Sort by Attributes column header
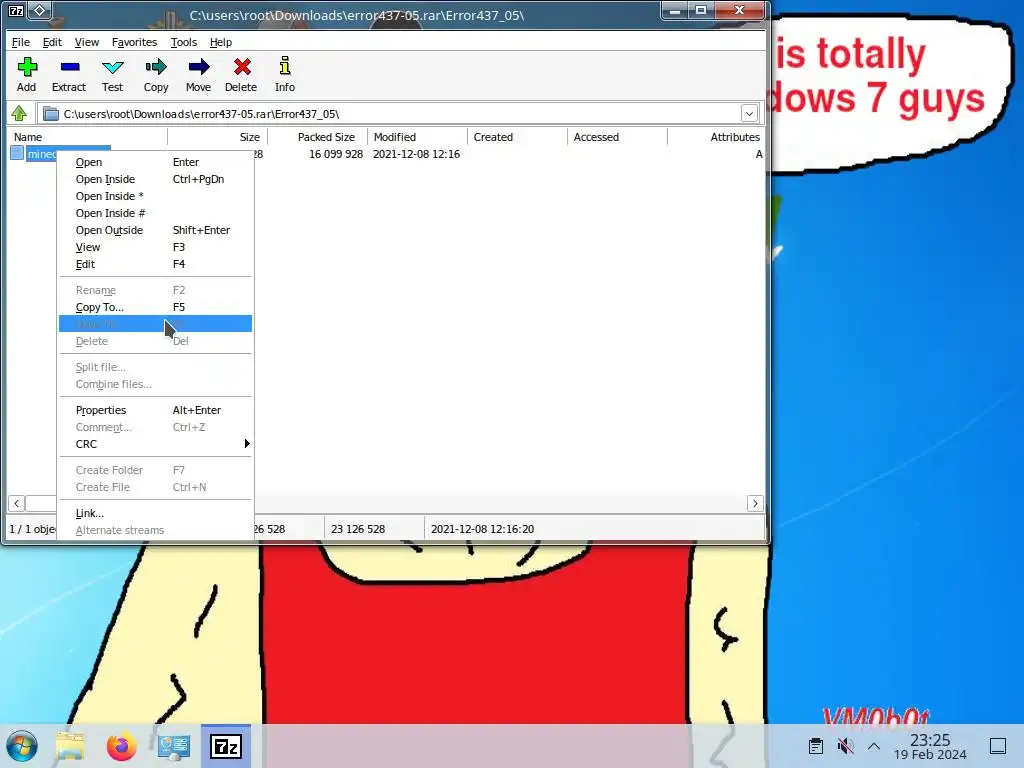The image size is (1024, 768). pos(716,137)
